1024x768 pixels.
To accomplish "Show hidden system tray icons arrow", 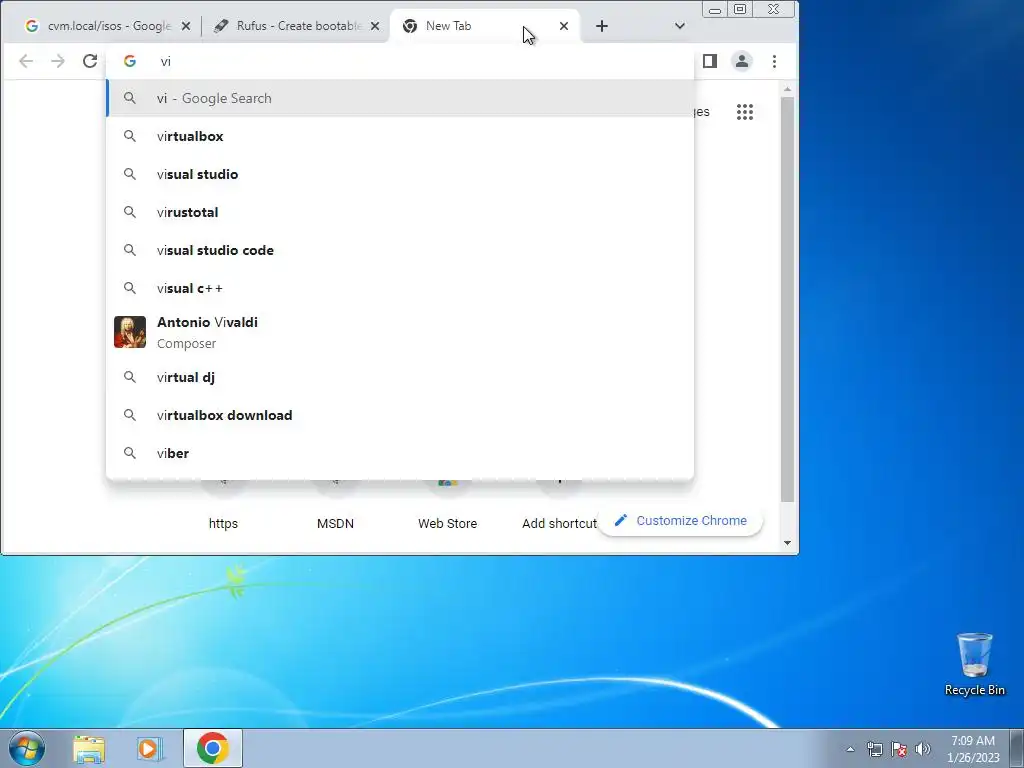I will (x=850, y=750).
